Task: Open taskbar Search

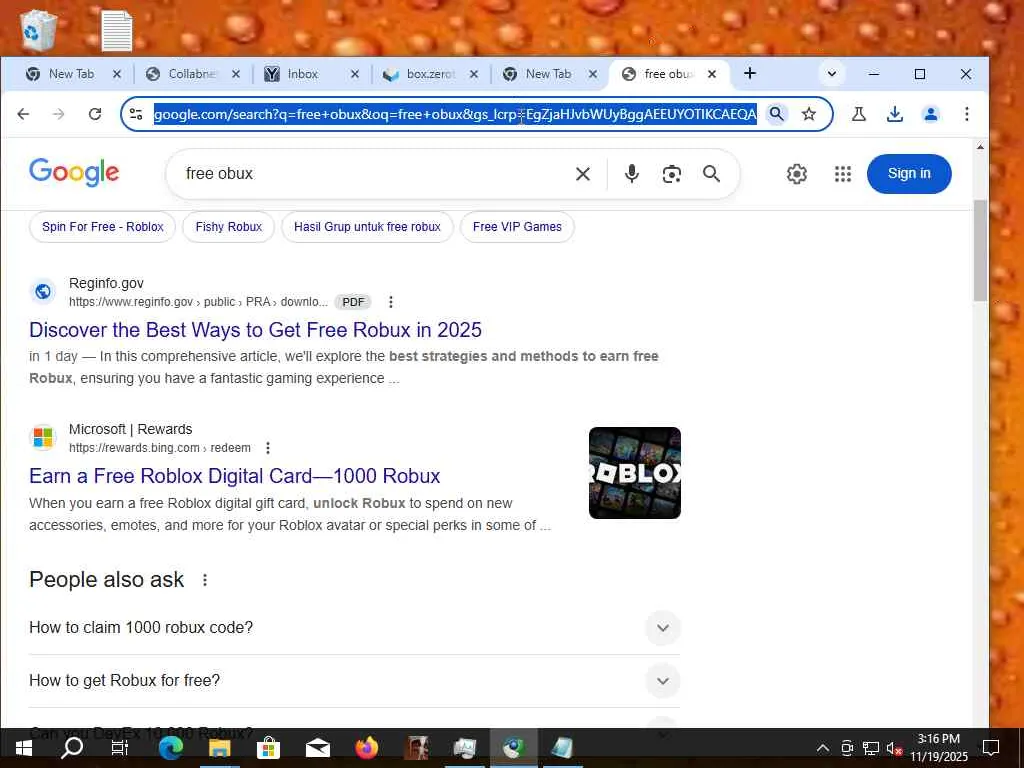Action: pos(72,748)
